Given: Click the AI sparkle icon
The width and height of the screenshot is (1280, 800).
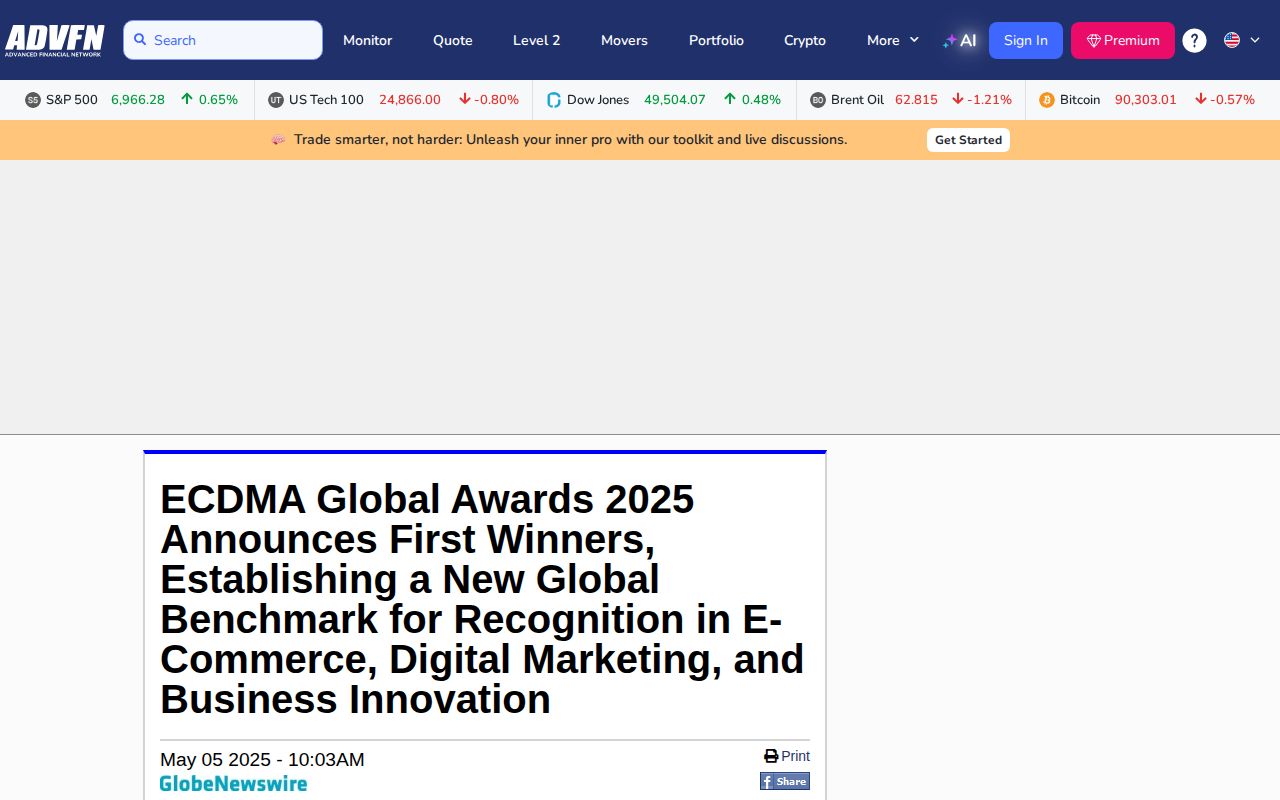Looking at the screenshot, I should 948,40.
